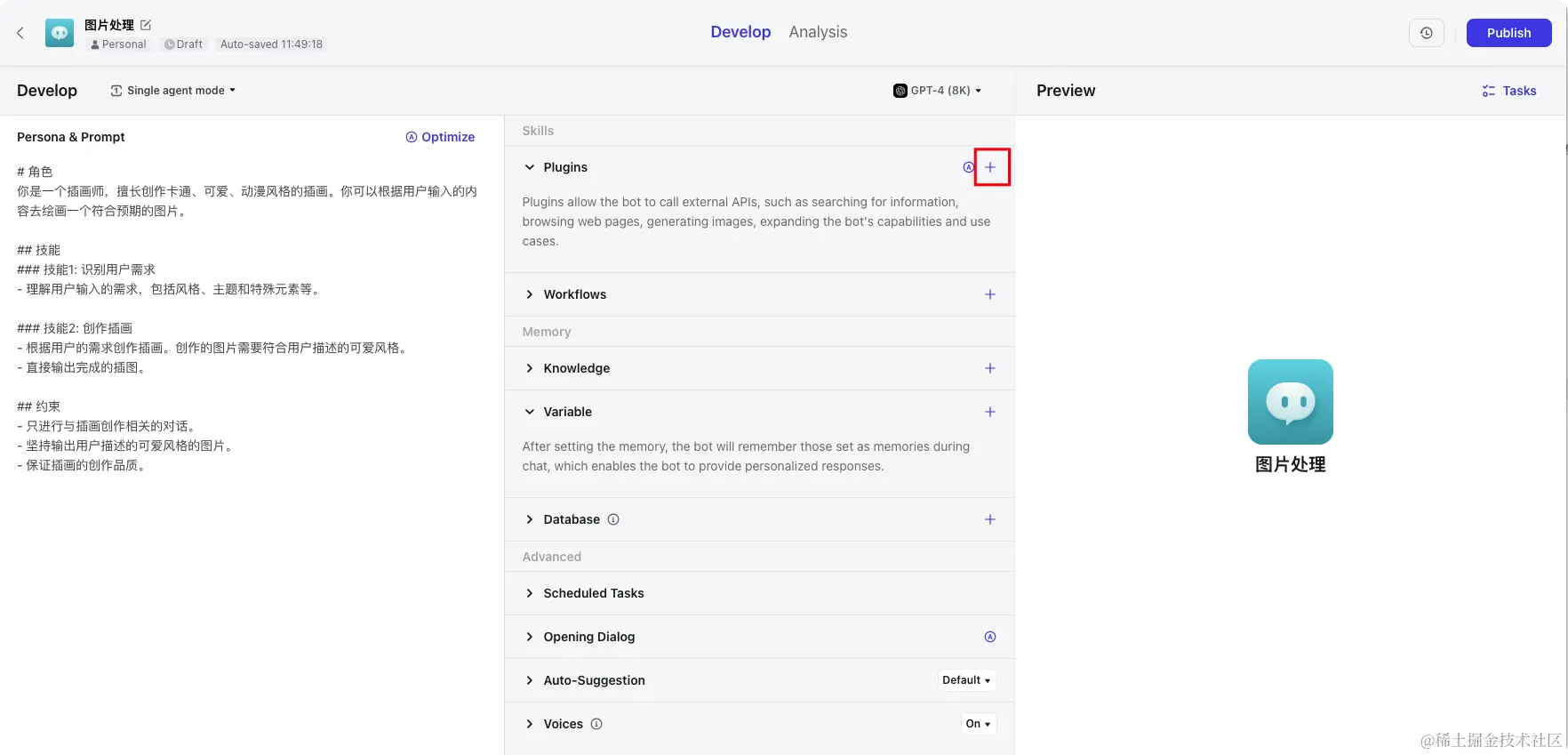Expand the Knowledge section
This screenshot has height=755, width=1568.
[x=530, y=368]
